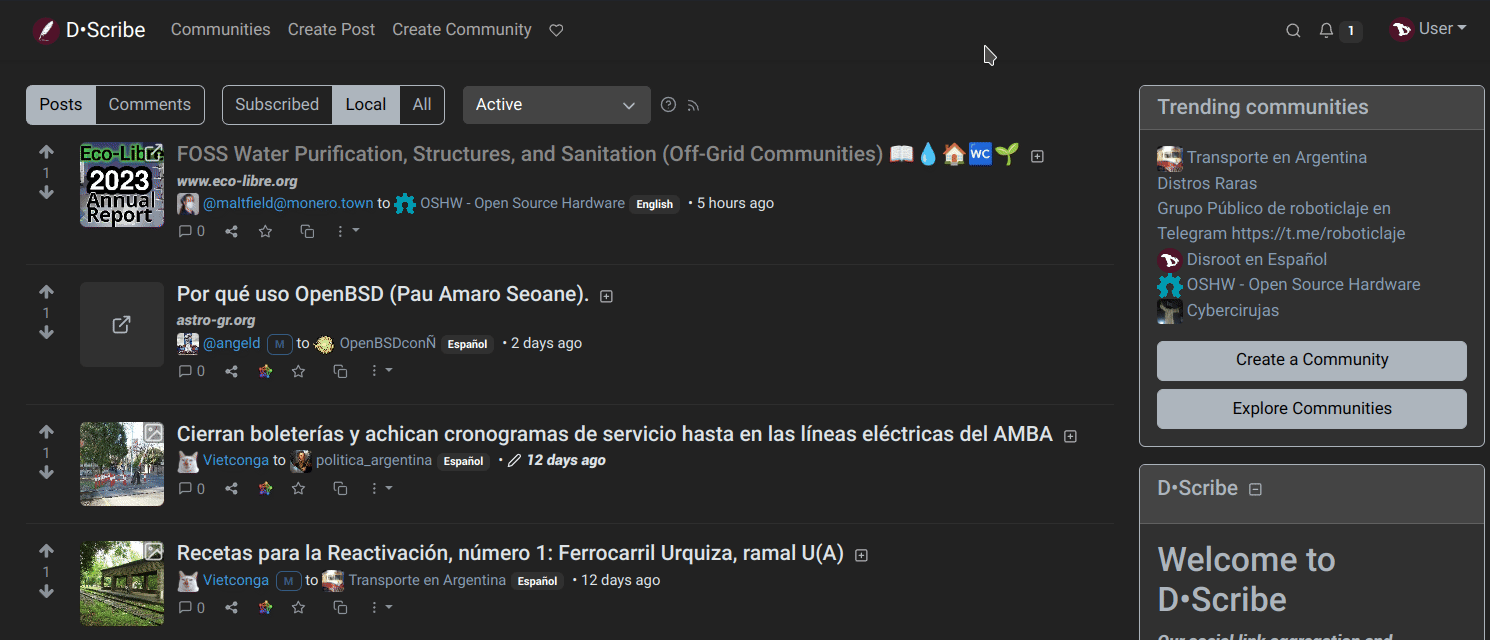Screen dimensions: 1490x640
Task: Click the Explore Communities button
Action: point(1311,409)
